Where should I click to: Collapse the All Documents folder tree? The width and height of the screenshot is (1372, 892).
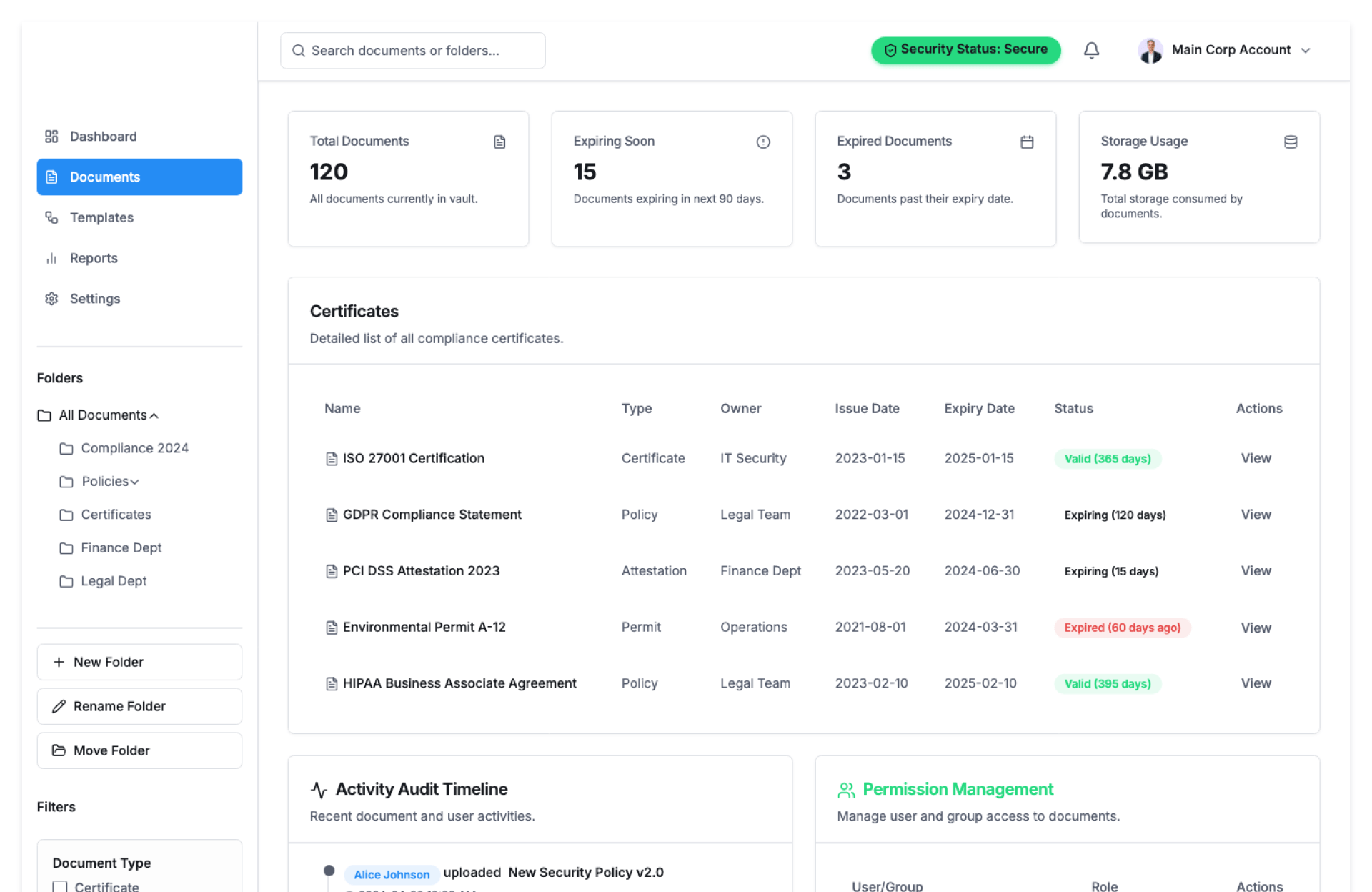(x=154, y=415)
